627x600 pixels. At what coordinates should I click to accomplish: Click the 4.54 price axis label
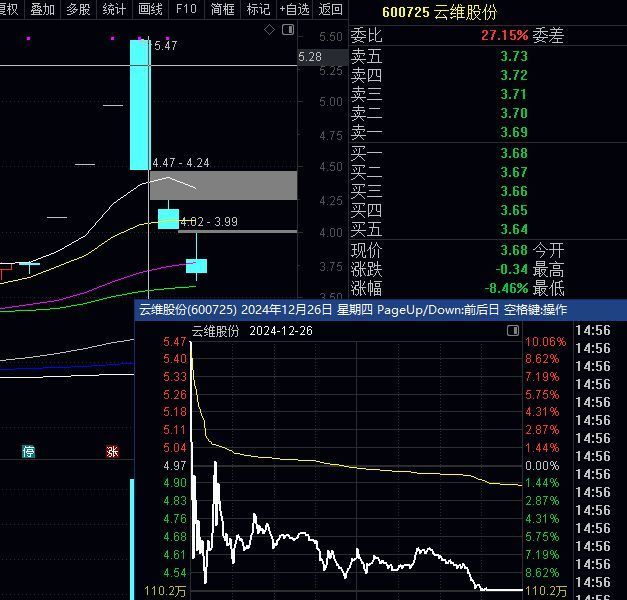175,572
